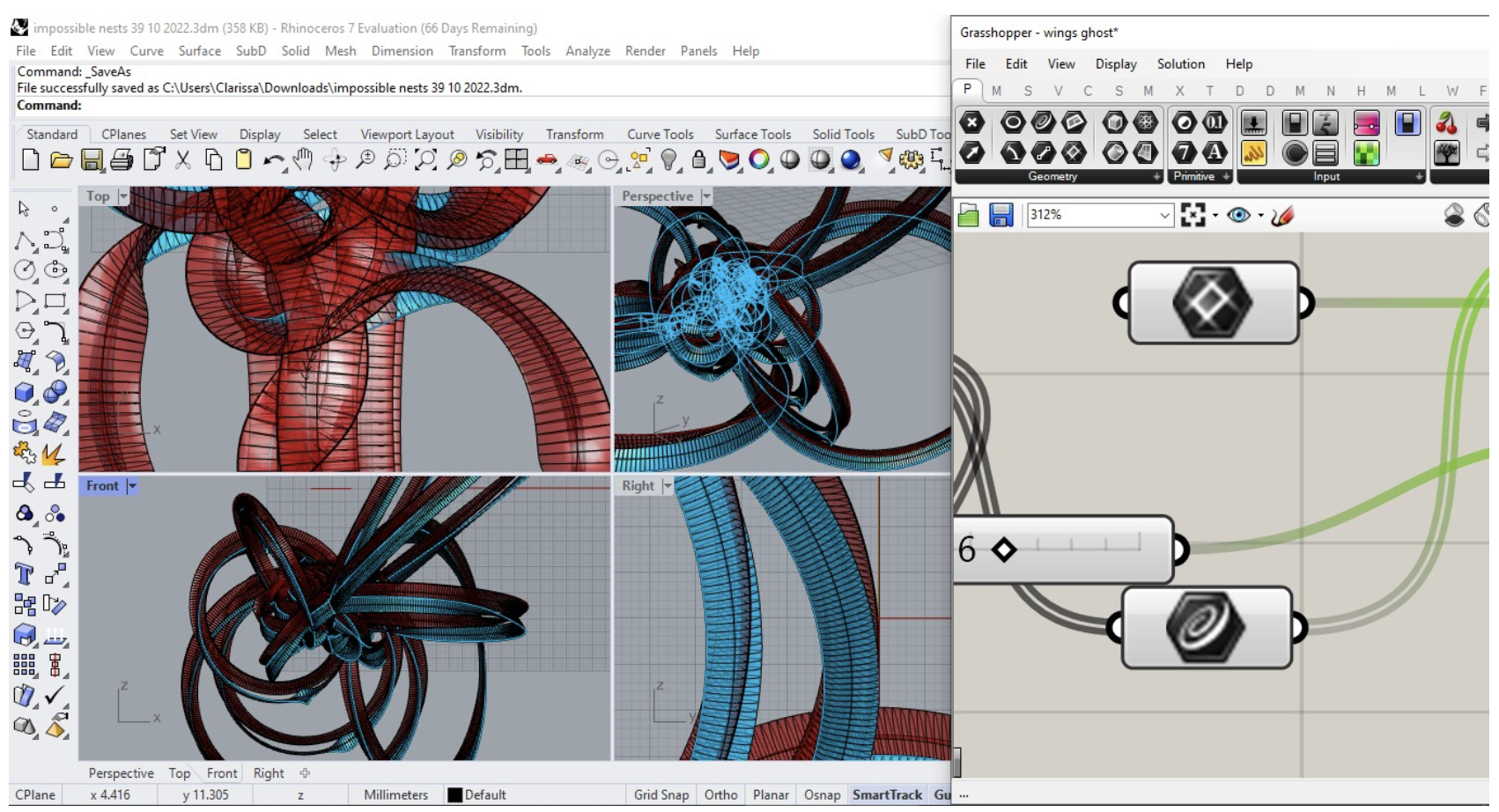Open the Grasshopper zoom percentage dropdown
The image size is (1499, 812).
coord(1164,215)
